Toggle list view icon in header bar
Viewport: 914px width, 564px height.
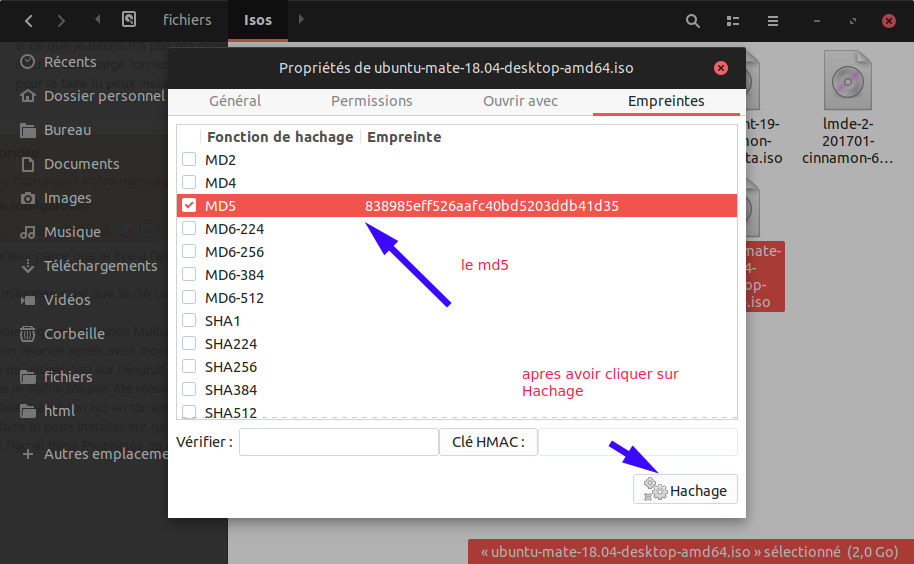733,21
